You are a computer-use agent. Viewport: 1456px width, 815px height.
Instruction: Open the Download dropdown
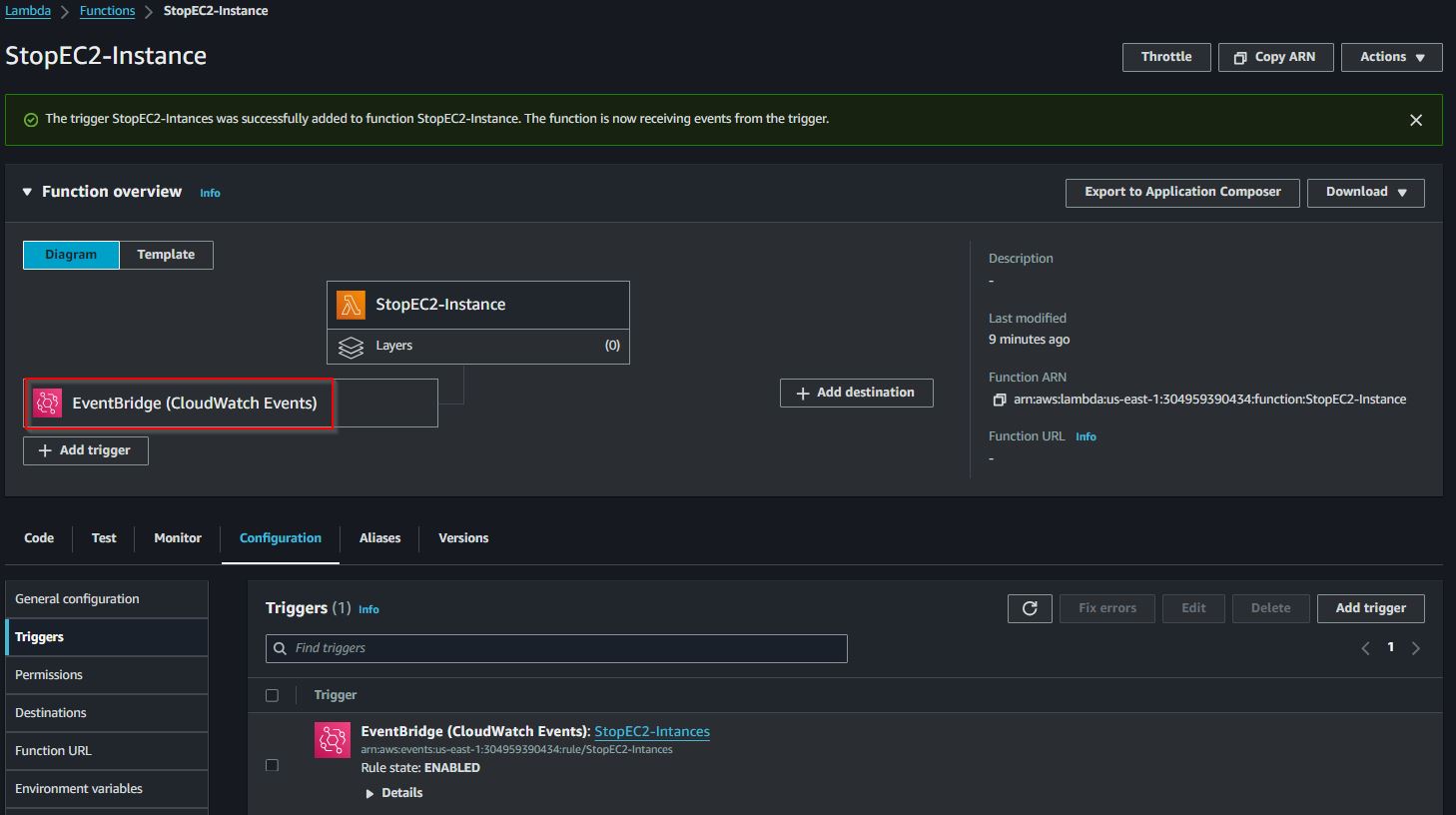tap(1365, 193)
